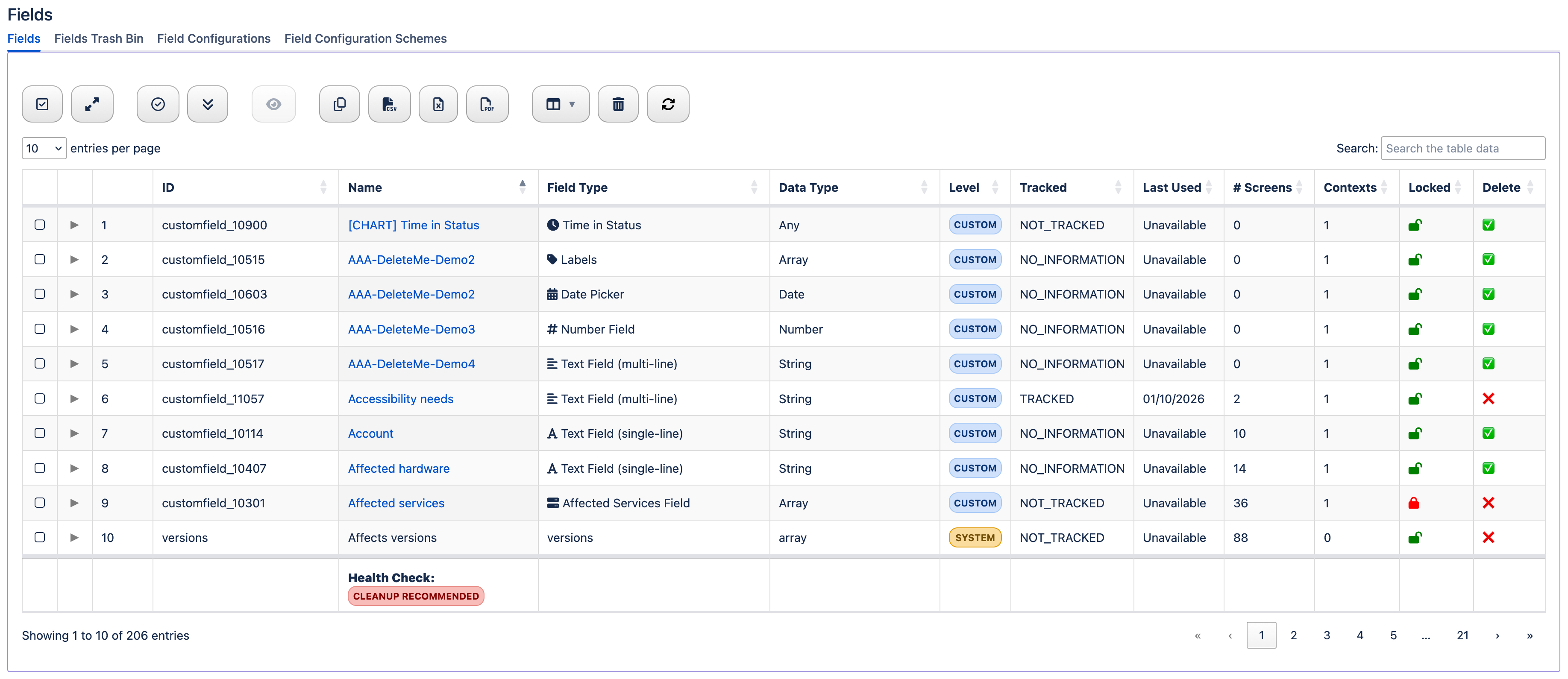Click the table search input field
The height and width of the screenshot is (679, 1568).
(x=1462, y=149)
